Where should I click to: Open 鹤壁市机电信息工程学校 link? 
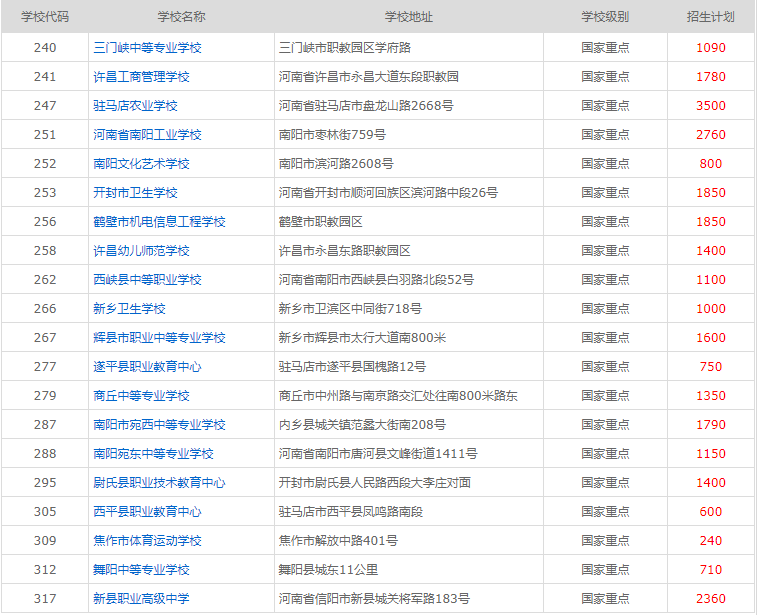159,221
